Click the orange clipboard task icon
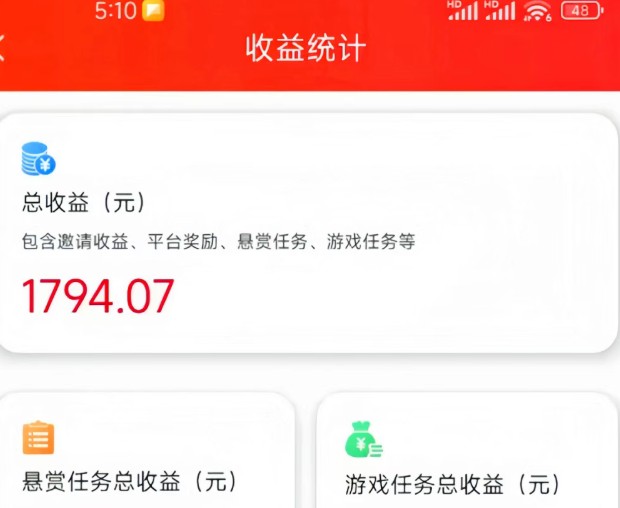The width and height of the screenshot is (620, 508). click(38, 437)
